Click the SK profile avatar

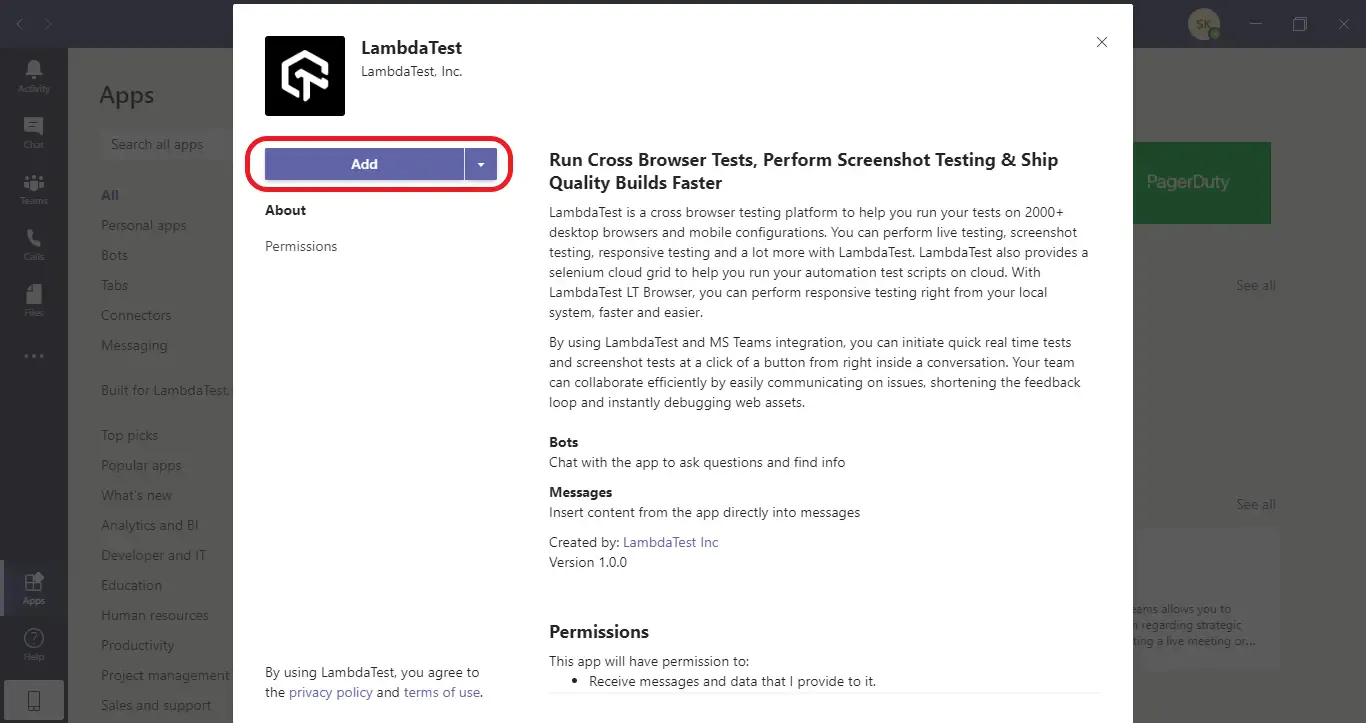pyautogui.click(x=1204, y=23)
